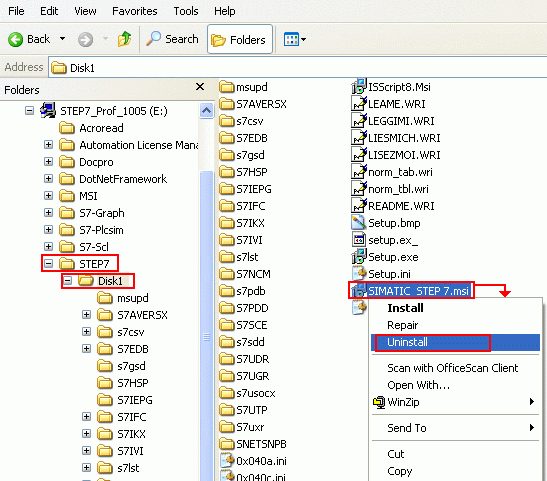Select the S7NCM folder icon
Viewport: 547px width, 481px height.
point(227,274)
